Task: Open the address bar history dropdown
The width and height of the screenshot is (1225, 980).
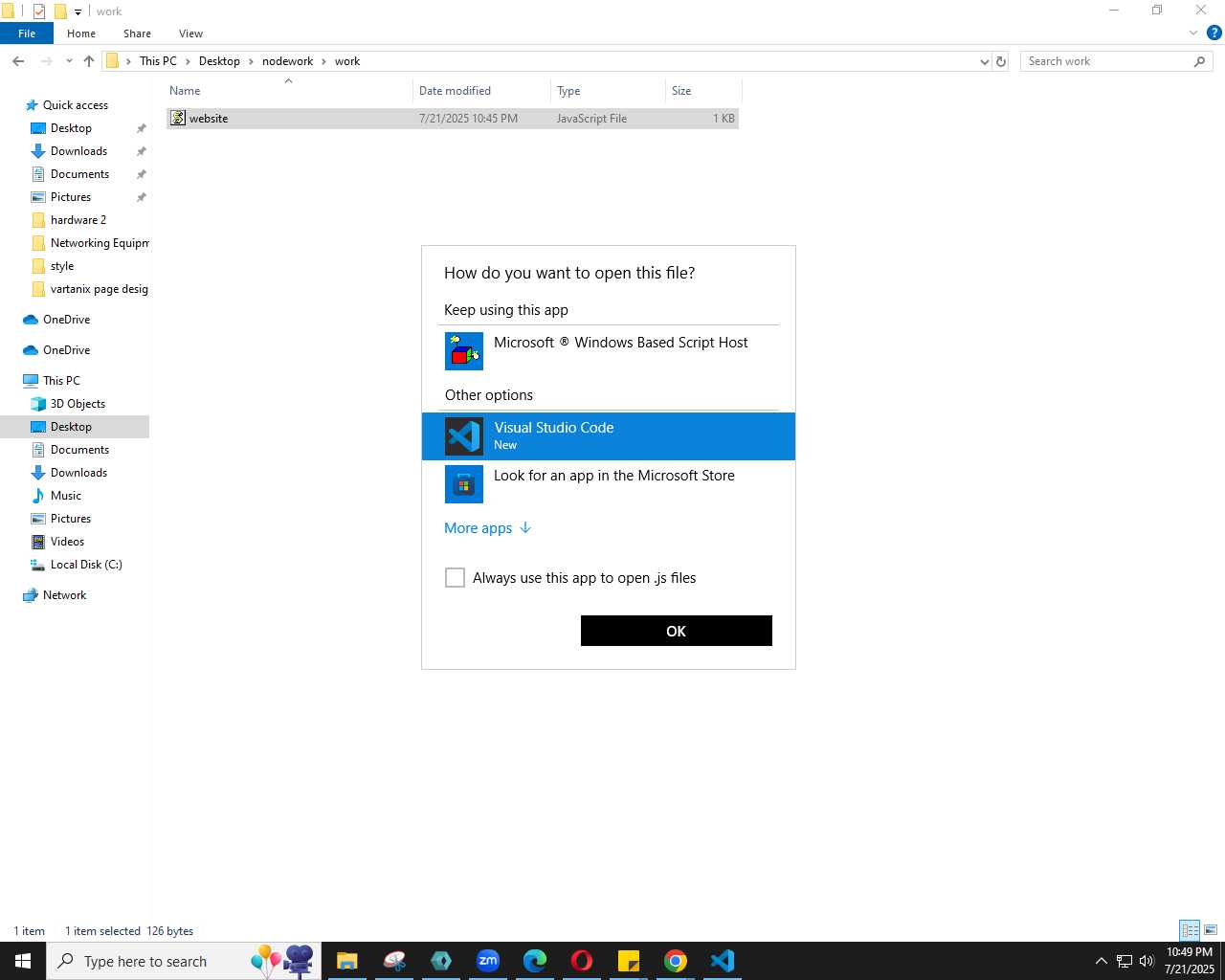Action: tap(984, 61)
